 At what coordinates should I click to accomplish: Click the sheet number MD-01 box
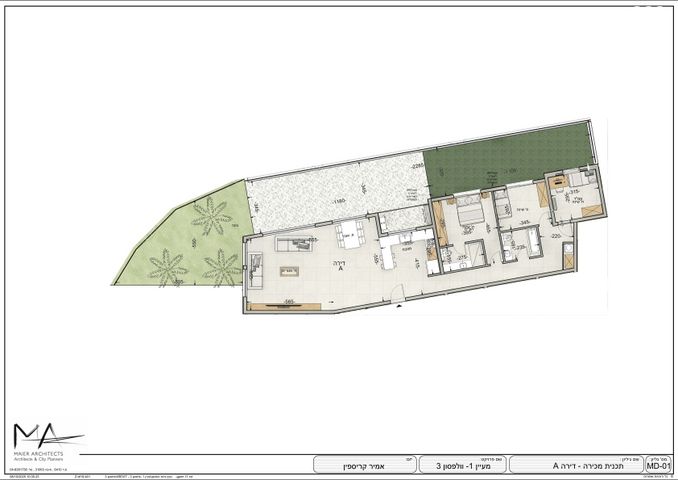coord(657,465)
